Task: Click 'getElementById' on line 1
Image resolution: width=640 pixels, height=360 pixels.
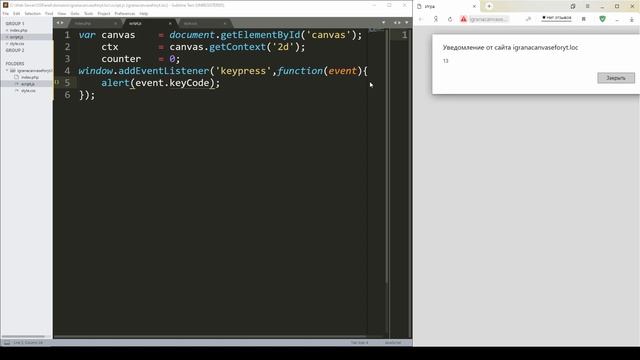Action: click(260, 35)
